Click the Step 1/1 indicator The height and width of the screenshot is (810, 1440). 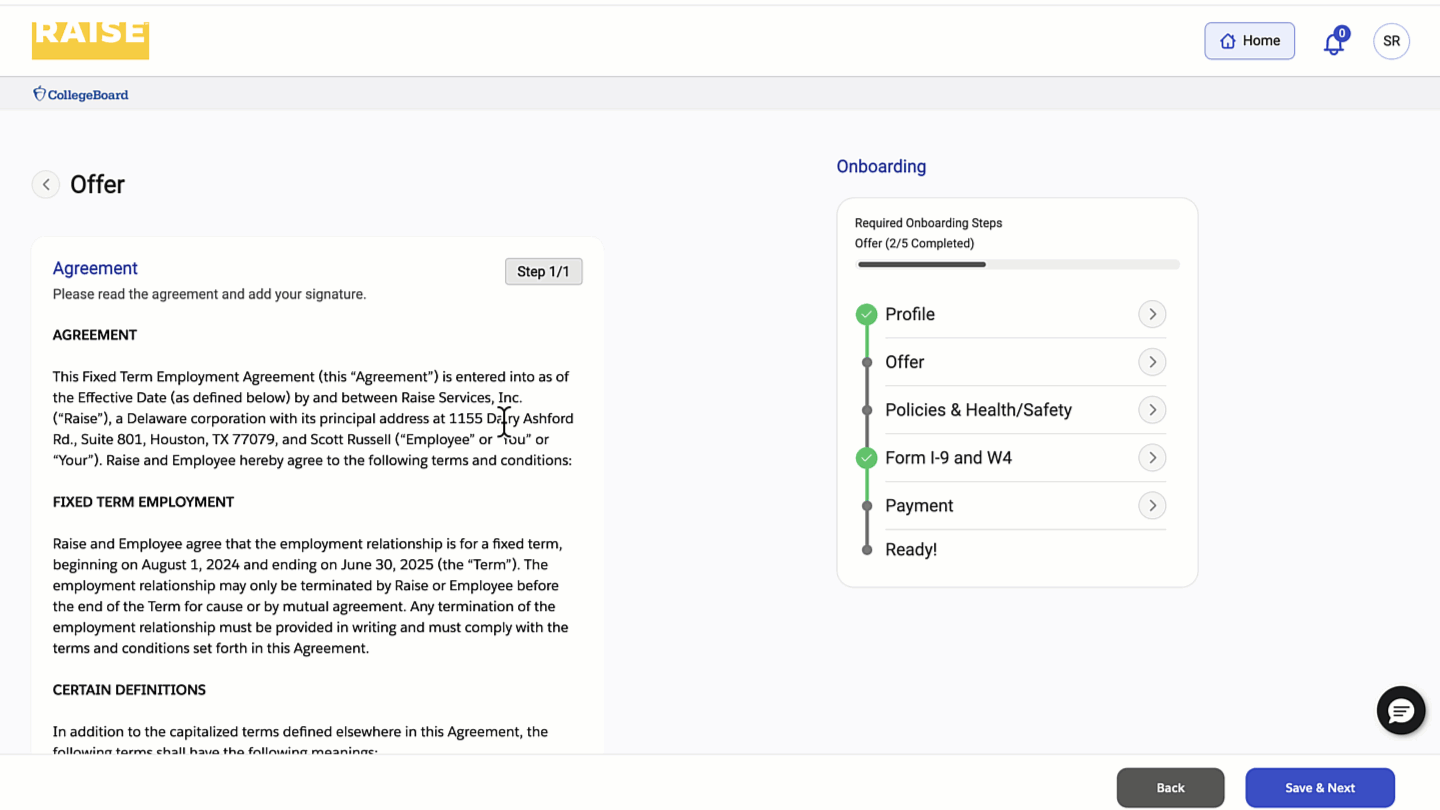coord(543,272)
